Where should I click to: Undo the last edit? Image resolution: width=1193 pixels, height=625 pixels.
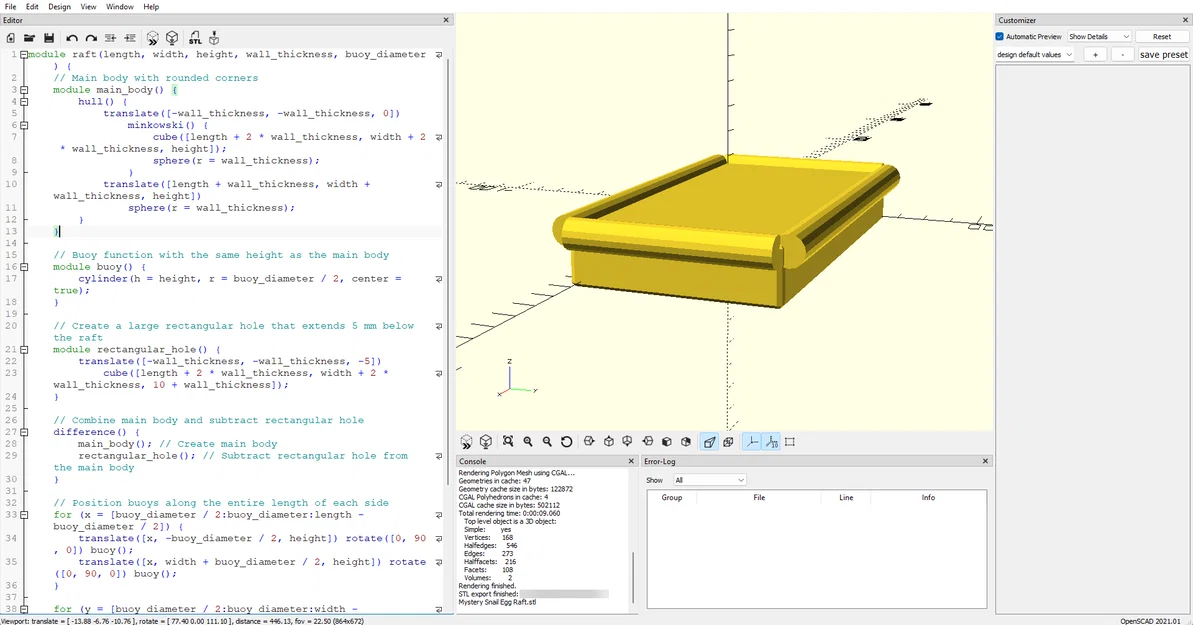pos(72,38)
